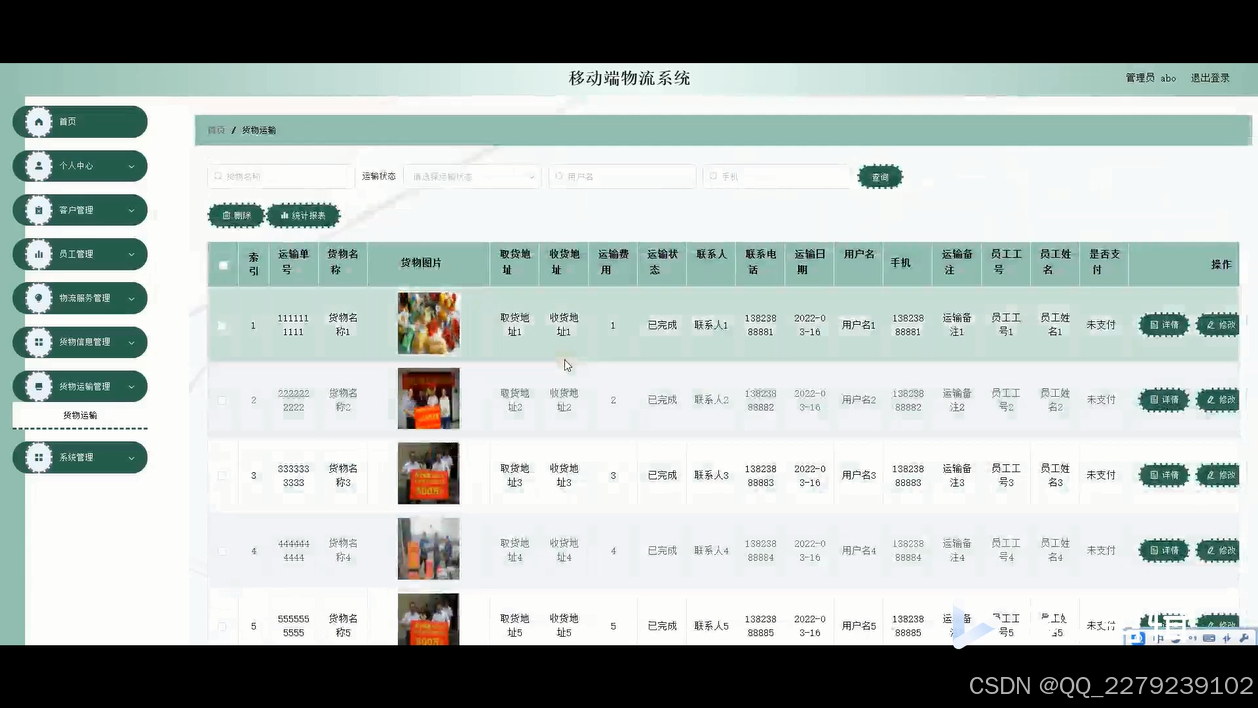Click the 货物信息管理 grid icon

pos(38,341)
